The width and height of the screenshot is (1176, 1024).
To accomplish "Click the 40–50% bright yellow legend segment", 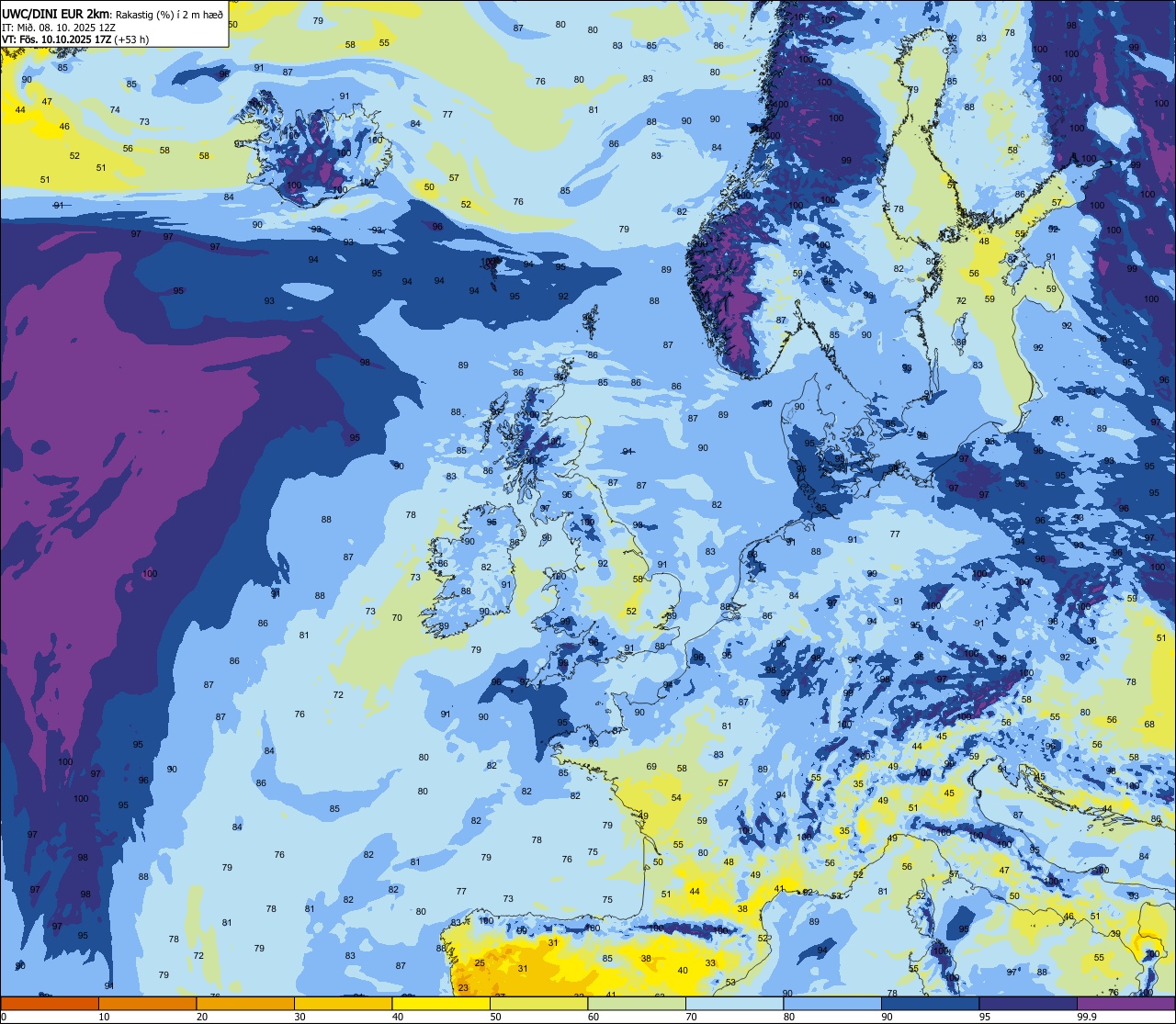I will (441, 1004).
